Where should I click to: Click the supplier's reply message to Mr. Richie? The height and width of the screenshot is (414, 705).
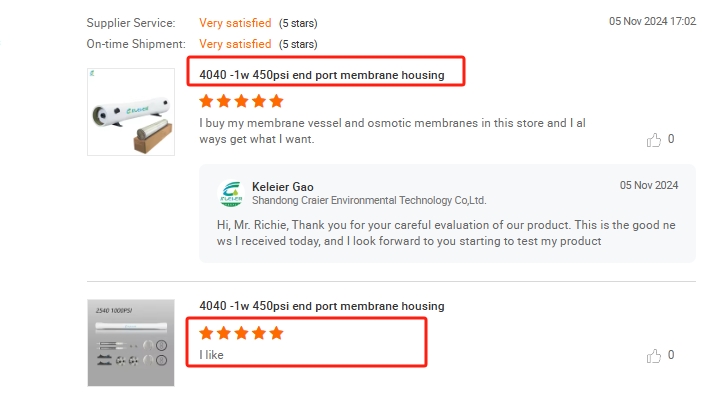click(x=445, y=232)
